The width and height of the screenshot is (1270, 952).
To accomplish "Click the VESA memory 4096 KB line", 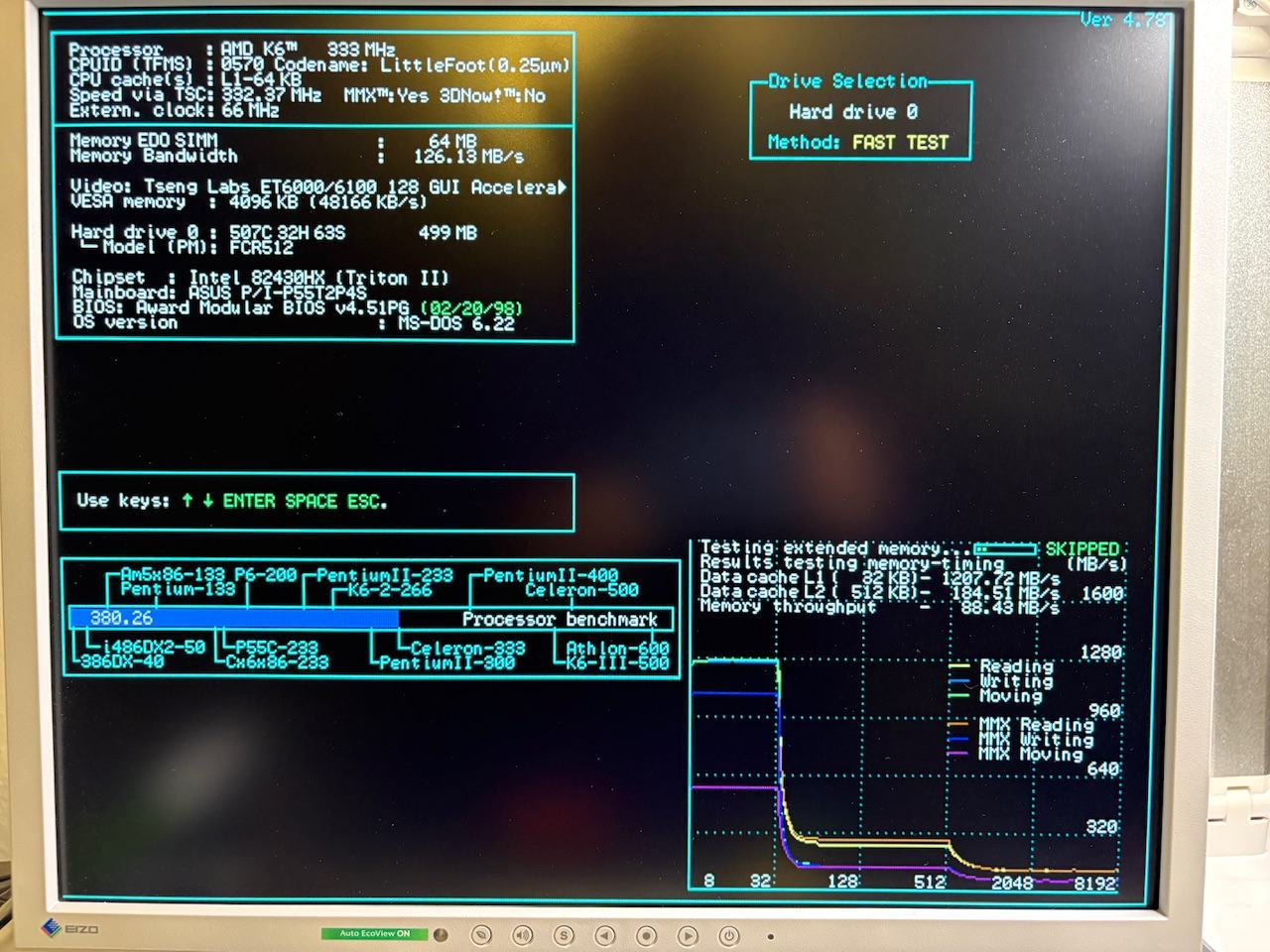I will point(248,202).
